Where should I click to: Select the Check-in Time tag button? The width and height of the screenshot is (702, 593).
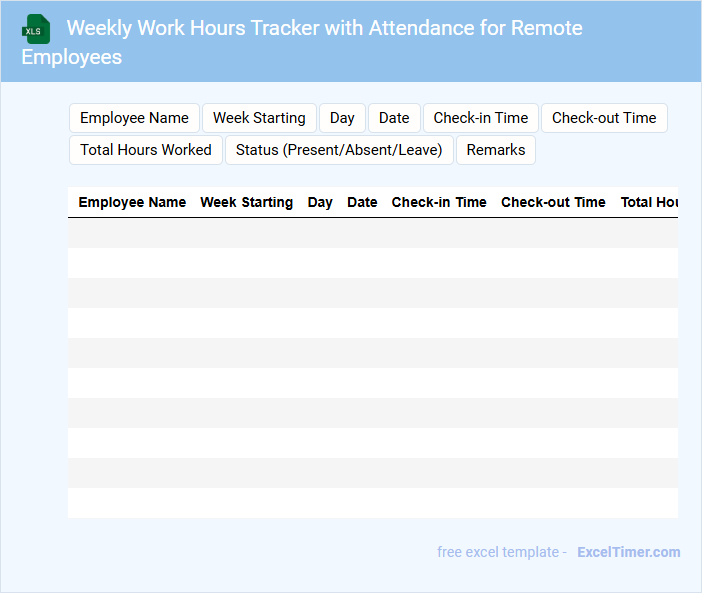481,118
